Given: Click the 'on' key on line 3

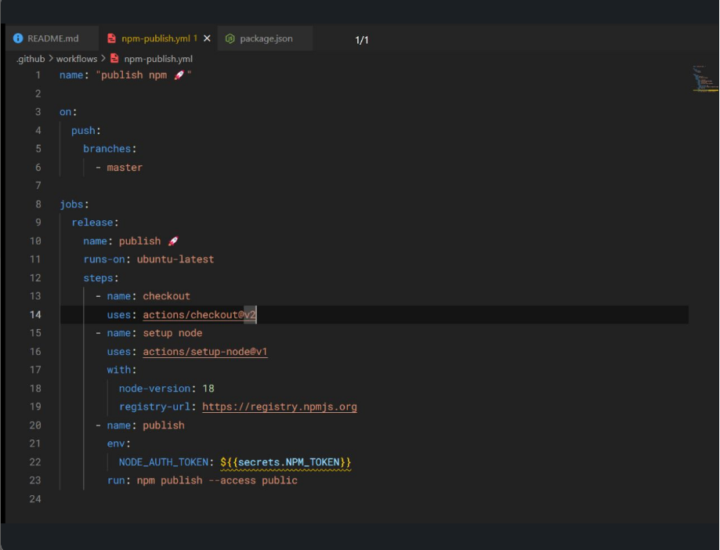Looking at the screenshot, I should click(65, 112).
